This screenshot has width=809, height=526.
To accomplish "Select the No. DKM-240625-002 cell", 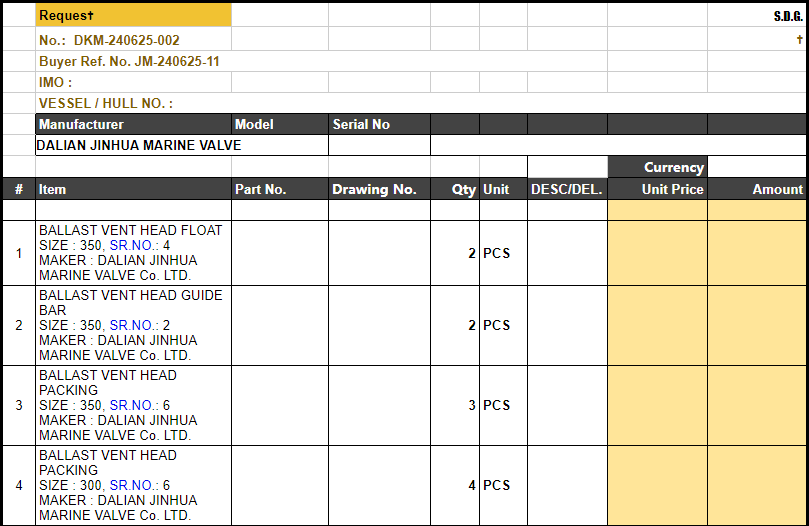I will pos(133,40).
